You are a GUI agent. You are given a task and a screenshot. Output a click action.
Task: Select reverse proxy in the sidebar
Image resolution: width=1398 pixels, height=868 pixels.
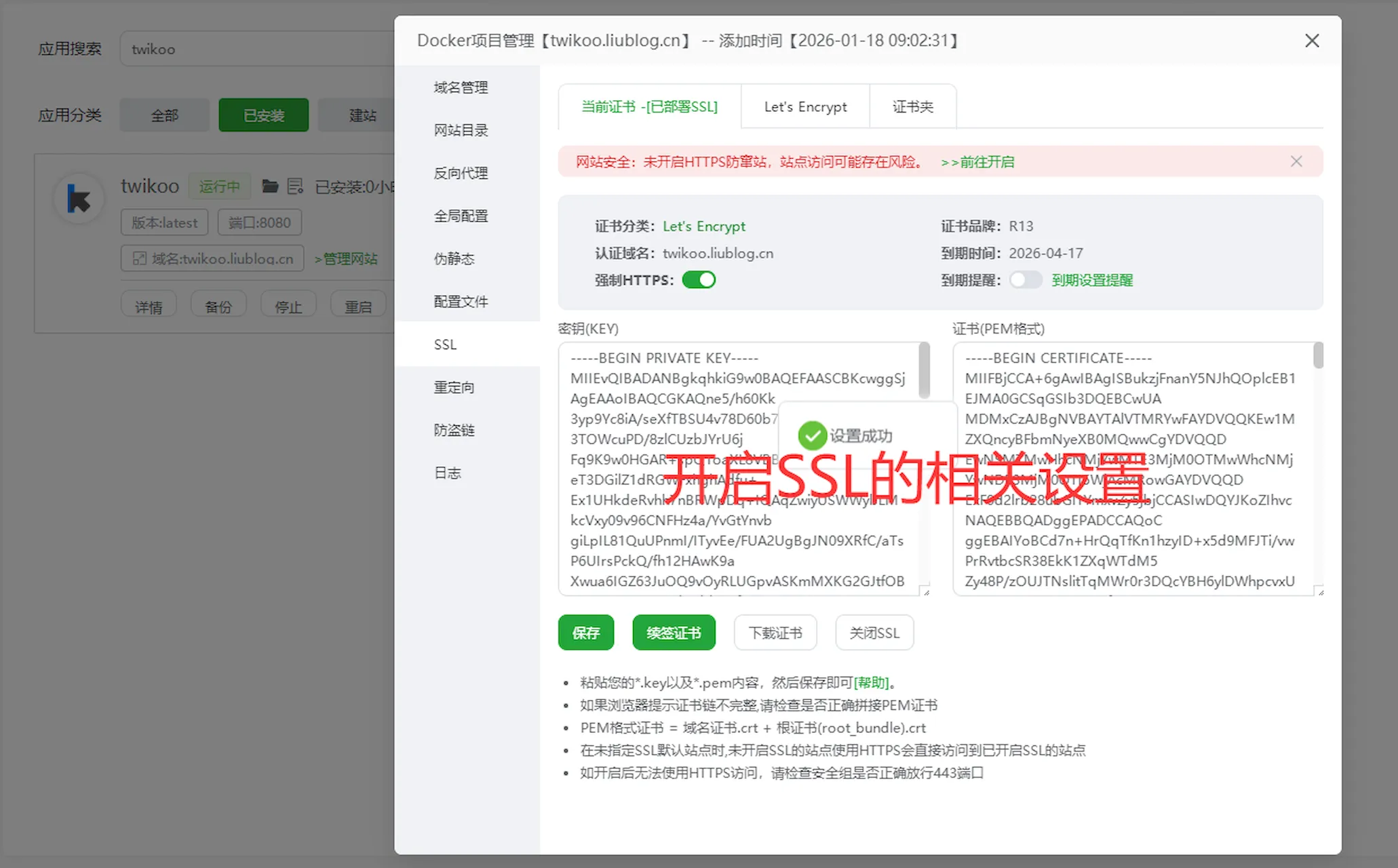[461, 173]
